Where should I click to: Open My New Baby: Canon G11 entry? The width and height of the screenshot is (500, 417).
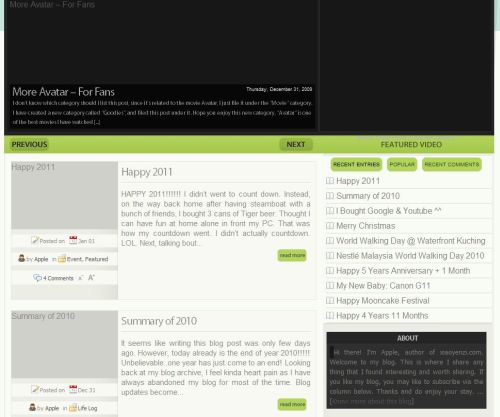(383, 286)
